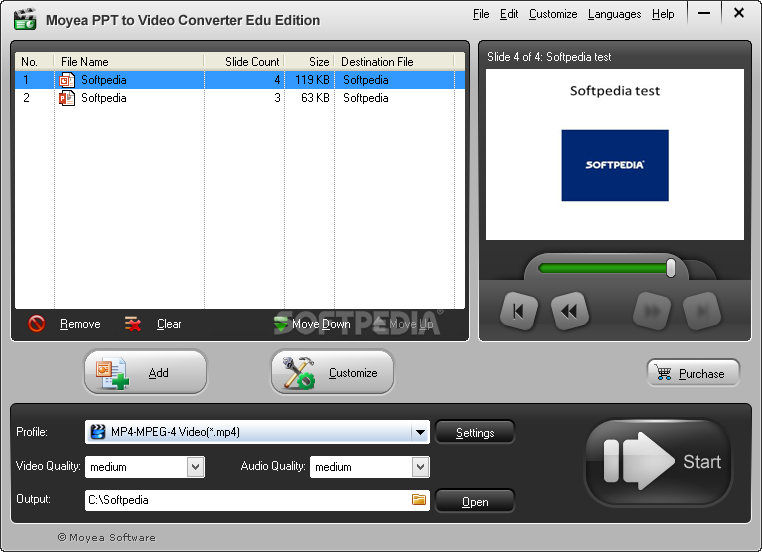Open the Edit menu
Image resolution: width=762 pixels, height=552 pixels.
[x=509, y=14]
